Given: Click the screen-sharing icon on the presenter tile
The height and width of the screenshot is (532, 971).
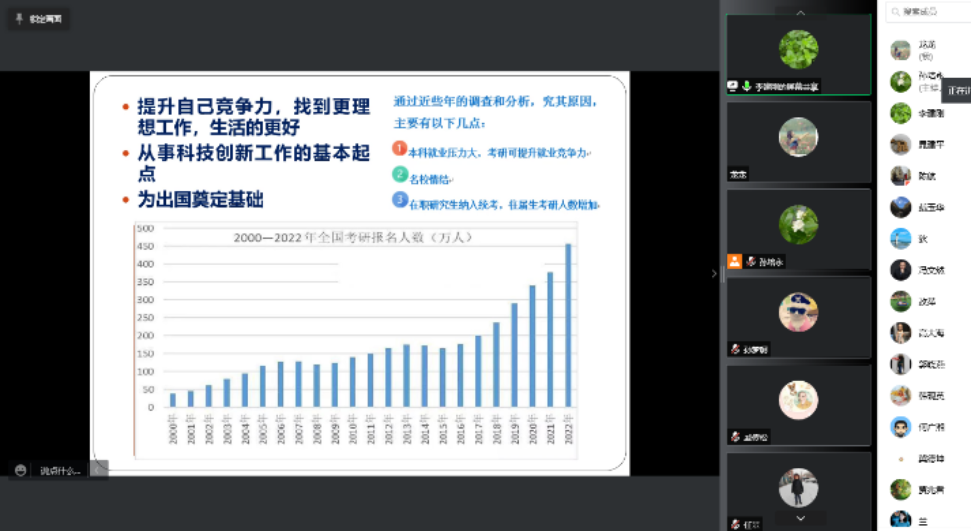Looking at the screenshot, I should click(x=733, y=86).
